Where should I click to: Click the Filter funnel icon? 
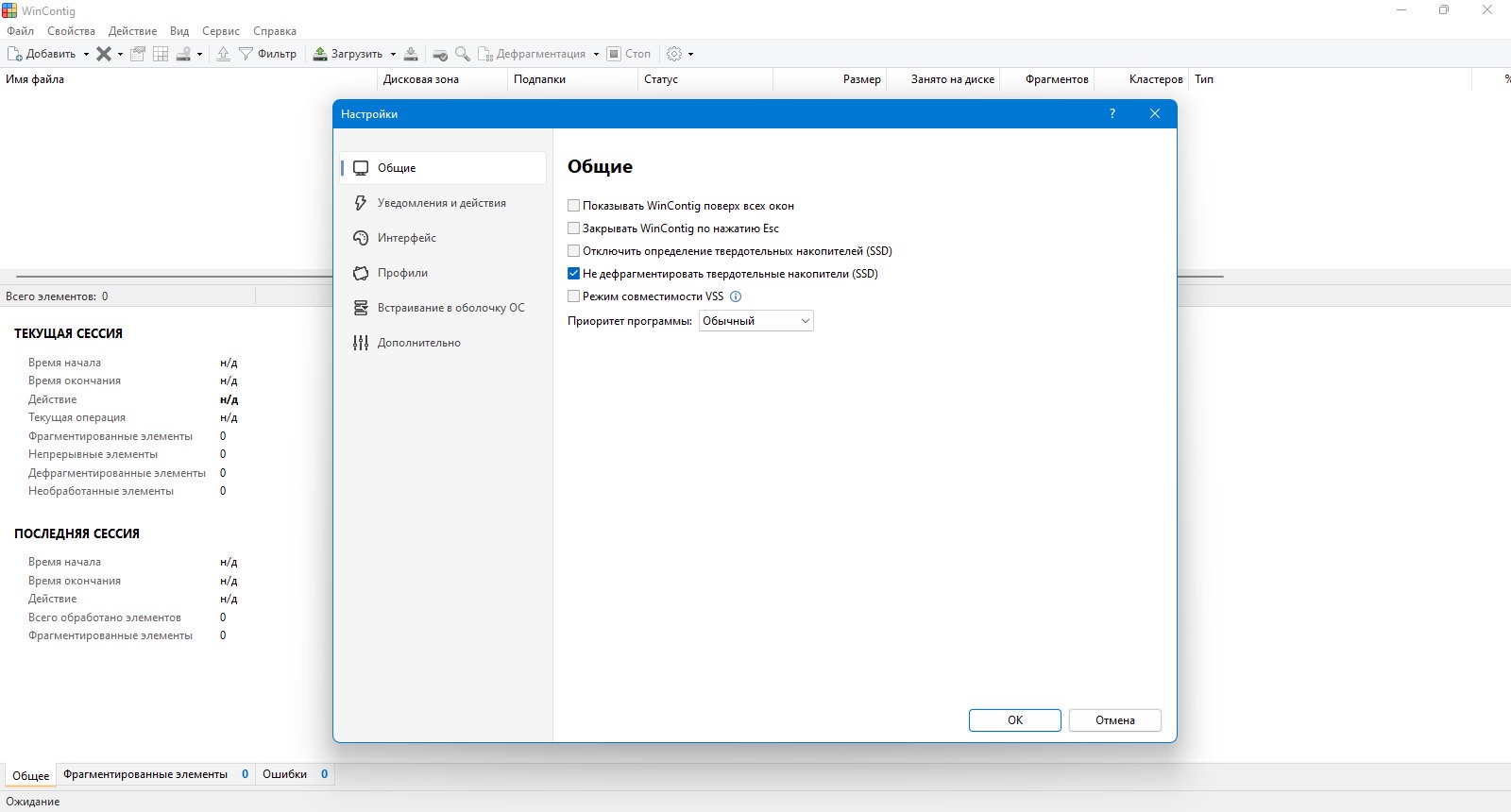point(246,54)
